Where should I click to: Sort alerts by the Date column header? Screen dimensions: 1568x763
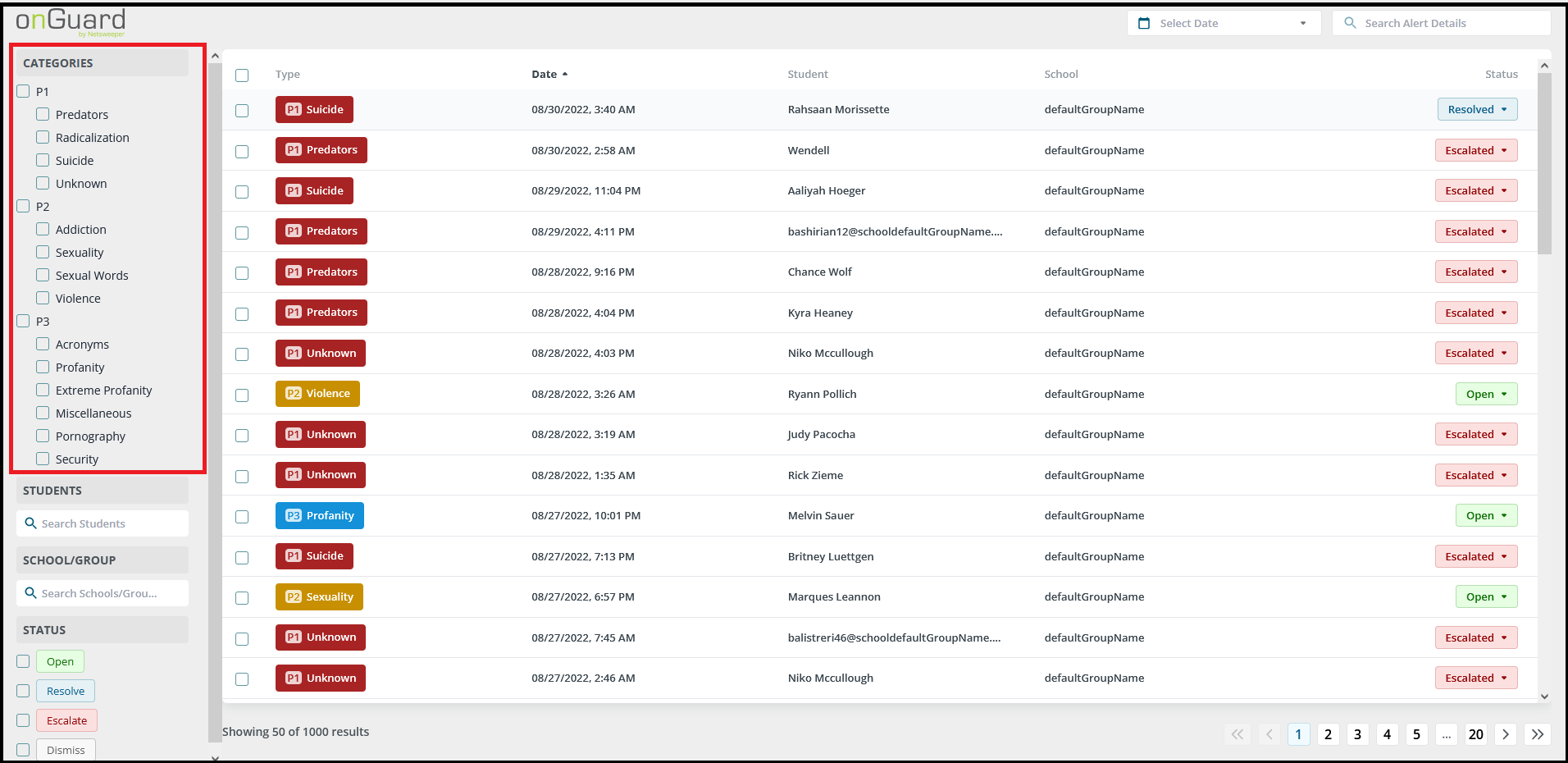tap(544, 74)
